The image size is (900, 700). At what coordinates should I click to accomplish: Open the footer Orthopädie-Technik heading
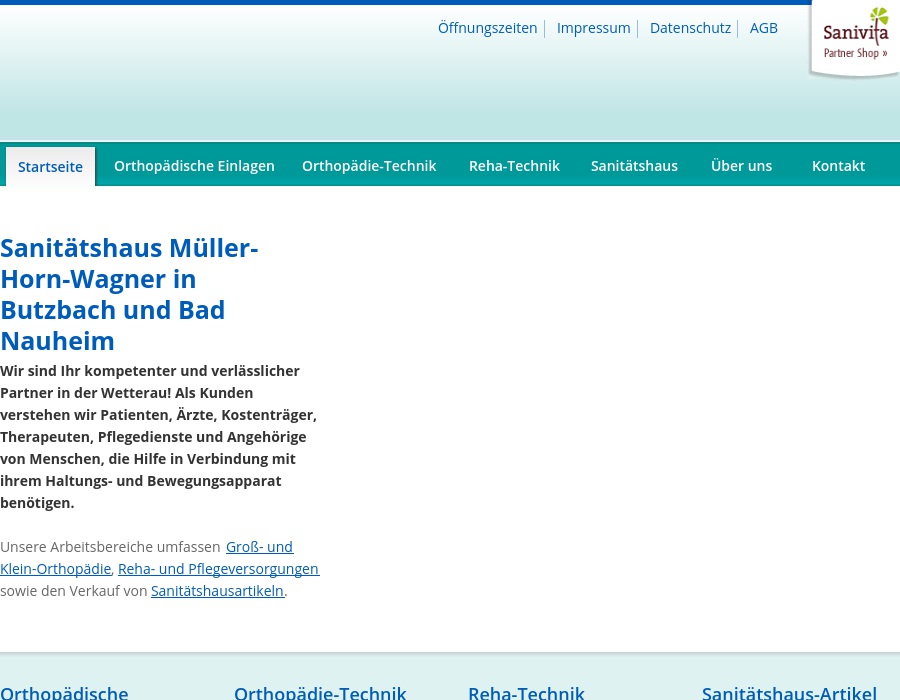(320, 691)
